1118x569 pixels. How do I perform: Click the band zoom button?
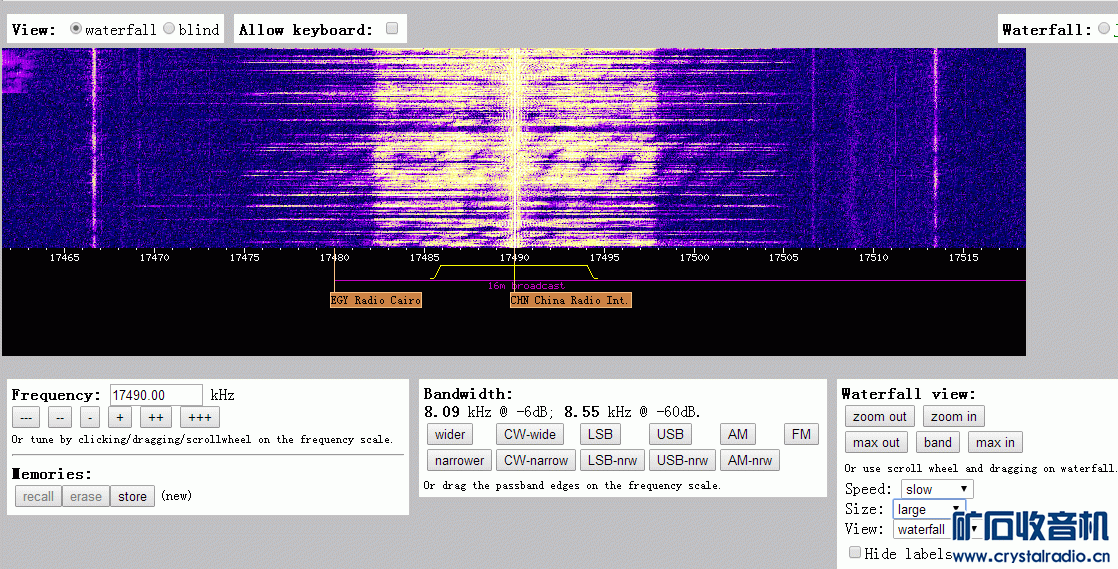(x=938, y=442)
